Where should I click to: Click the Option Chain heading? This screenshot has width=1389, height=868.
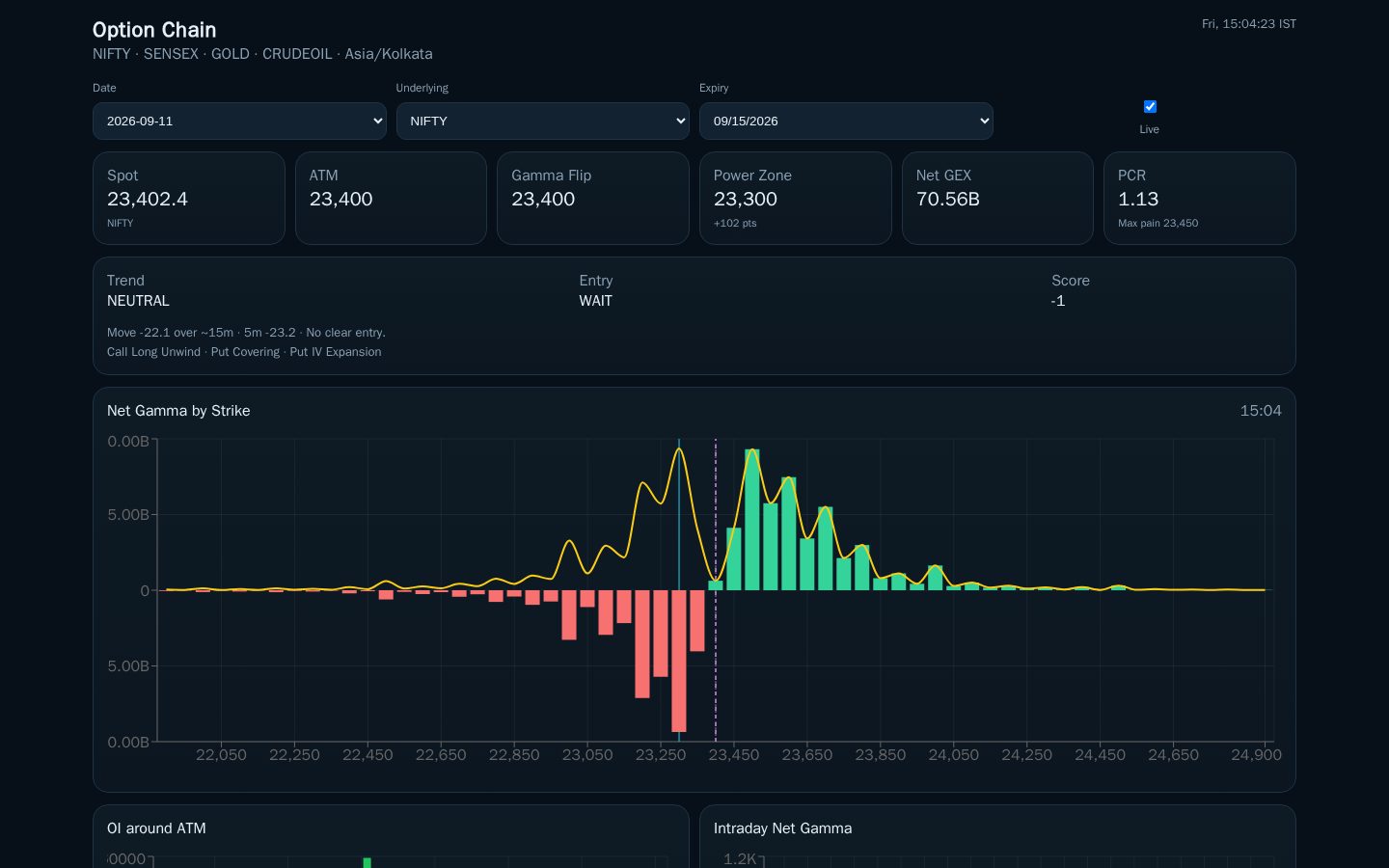[x=154, y=30]
